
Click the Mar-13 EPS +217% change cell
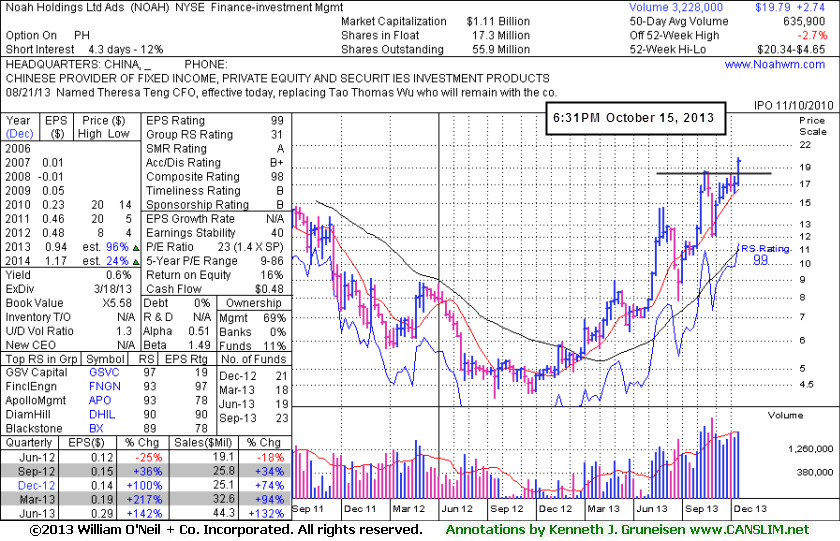click(x=144, y=499)
